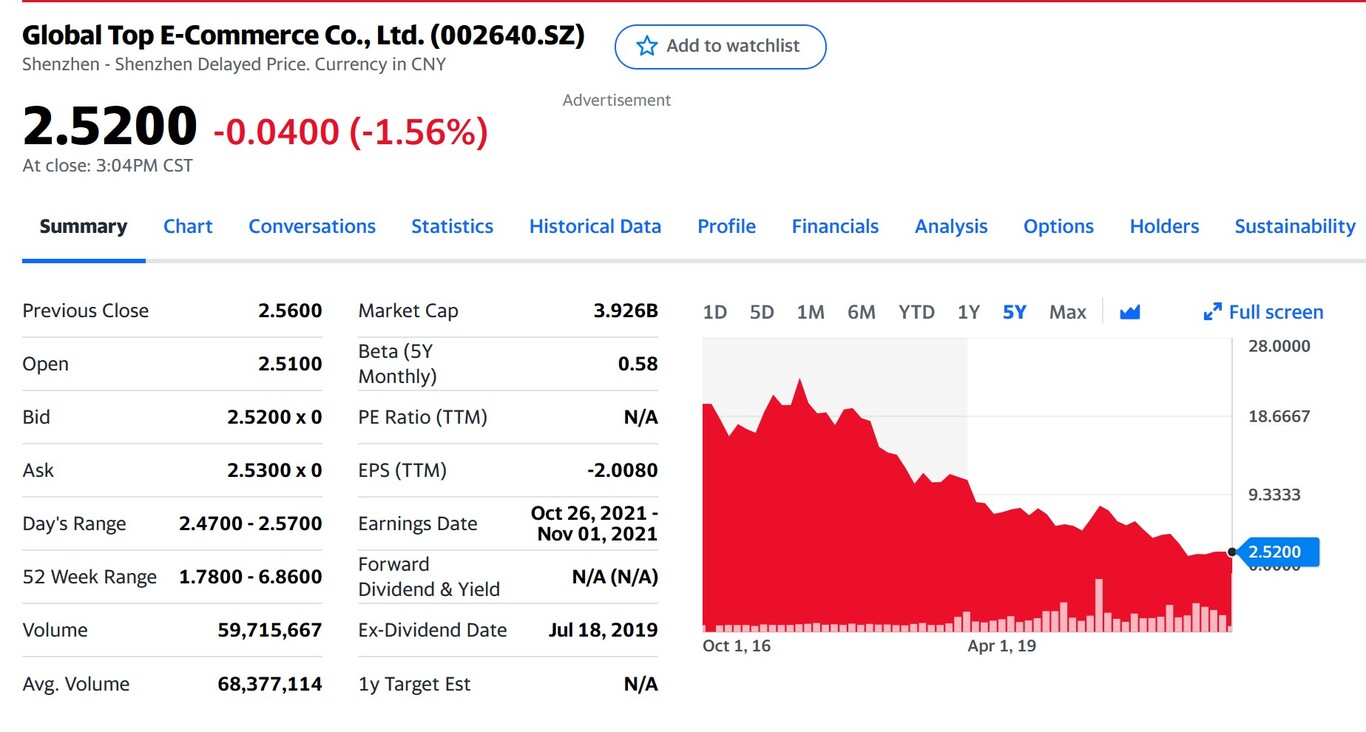Image resolution: width=1366 pixels, height=732 pixels.
Task: Click the Previous Close label
Action: point(85,310)
